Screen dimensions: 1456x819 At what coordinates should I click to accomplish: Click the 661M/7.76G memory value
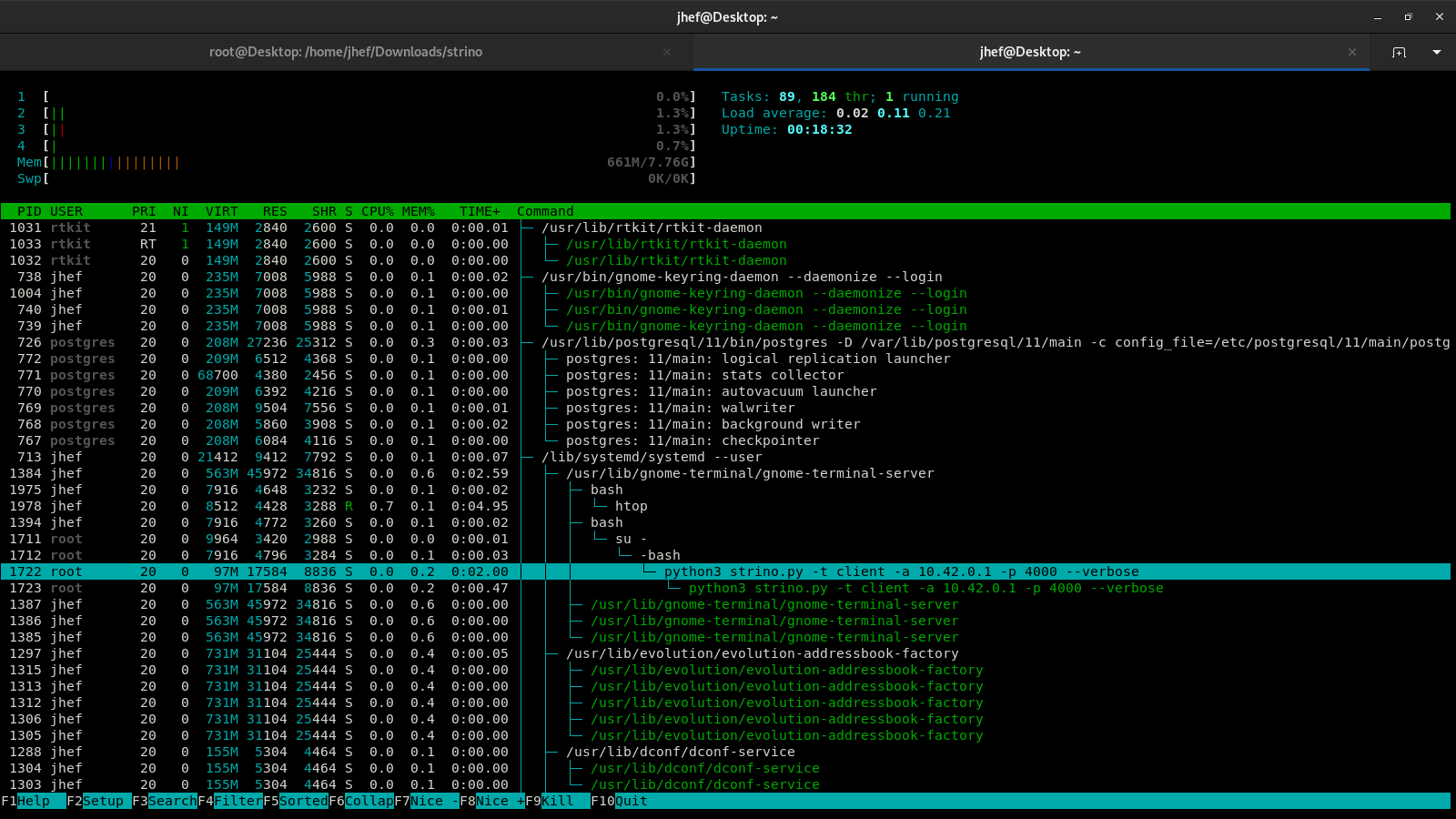tap(648, 162)
